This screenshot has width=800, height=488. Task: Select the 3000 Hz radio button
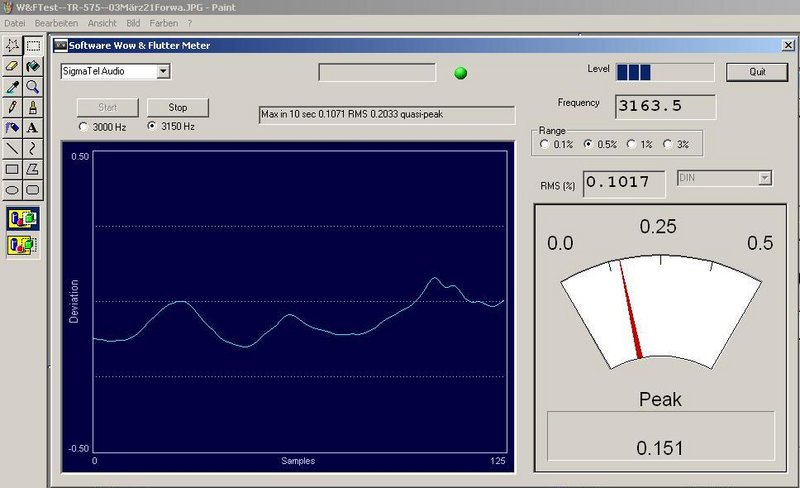pos(83,127)
